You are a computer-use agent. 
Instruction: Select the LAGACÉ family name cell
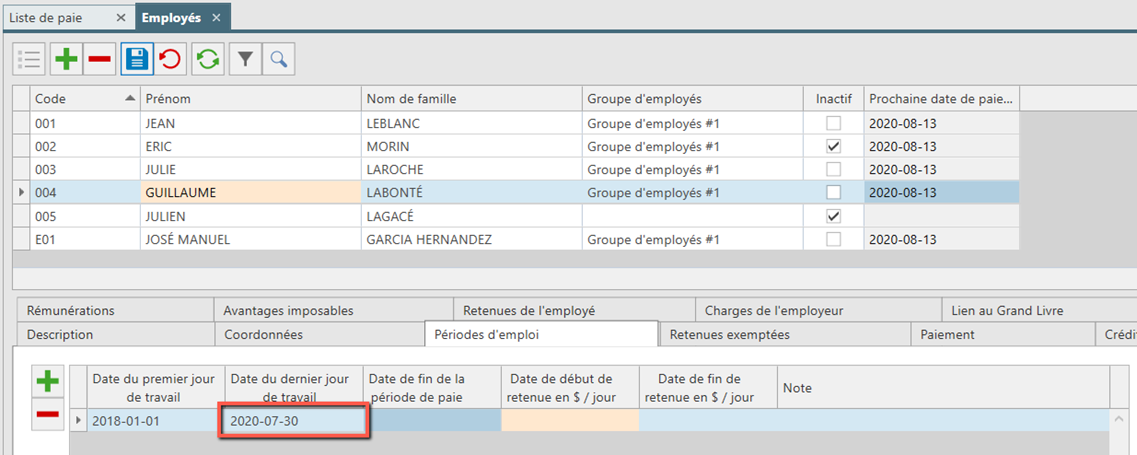[471, 216]
